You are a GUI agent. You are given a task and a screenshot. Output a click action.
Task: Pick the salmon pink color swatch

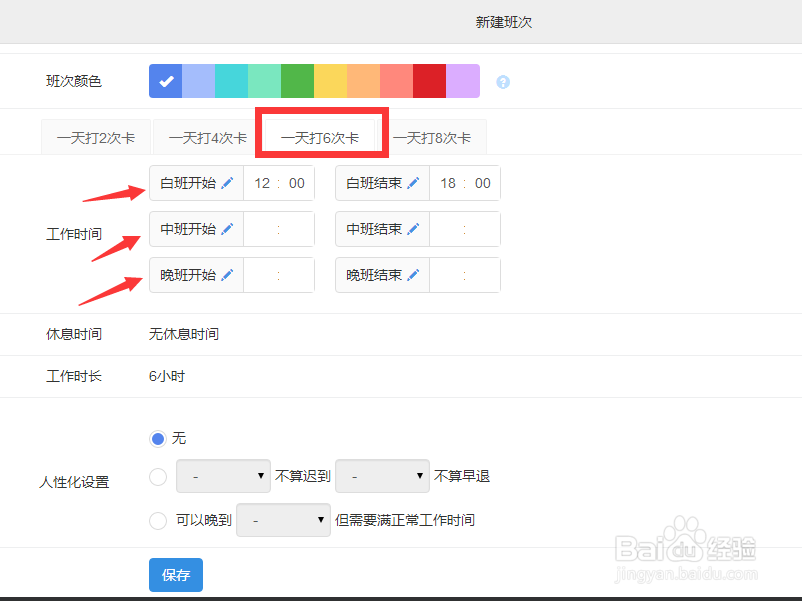(396, 81)
